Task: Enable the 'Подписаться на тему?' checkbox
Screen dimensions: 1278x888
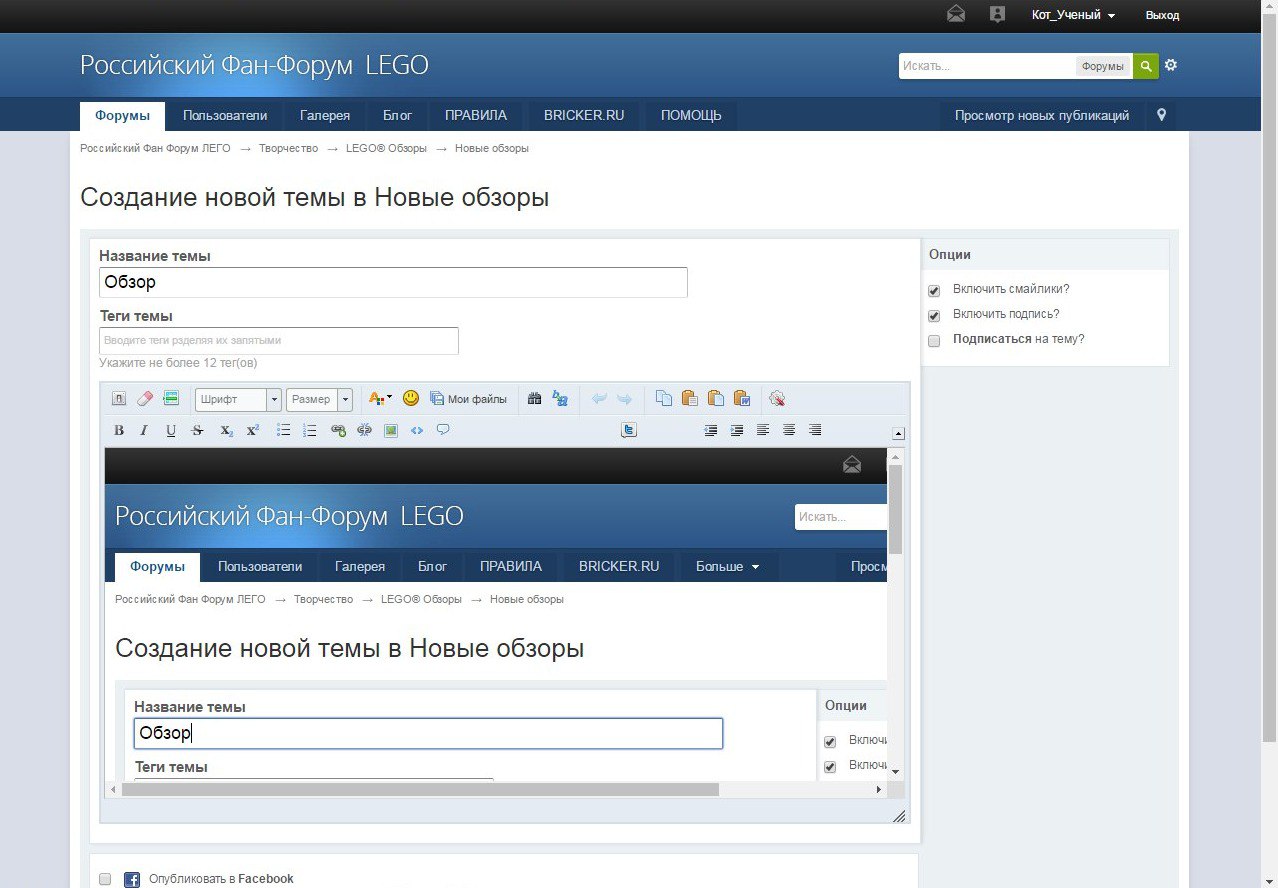Action: 934,340
